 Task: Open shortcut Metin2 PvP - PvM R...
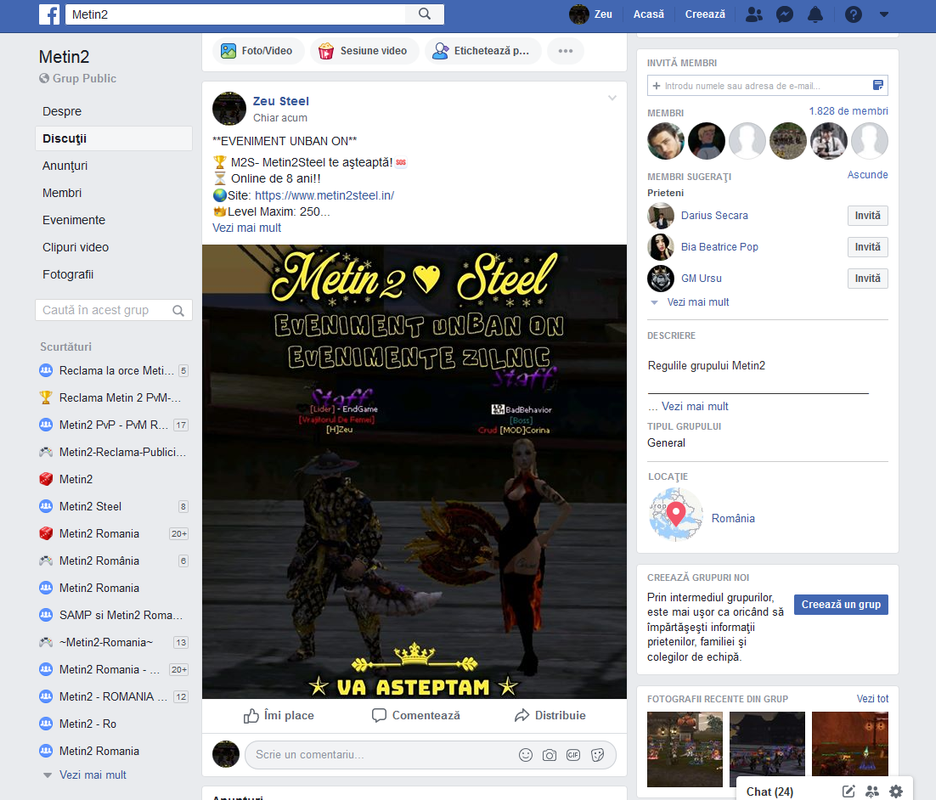tap(113, 425)
